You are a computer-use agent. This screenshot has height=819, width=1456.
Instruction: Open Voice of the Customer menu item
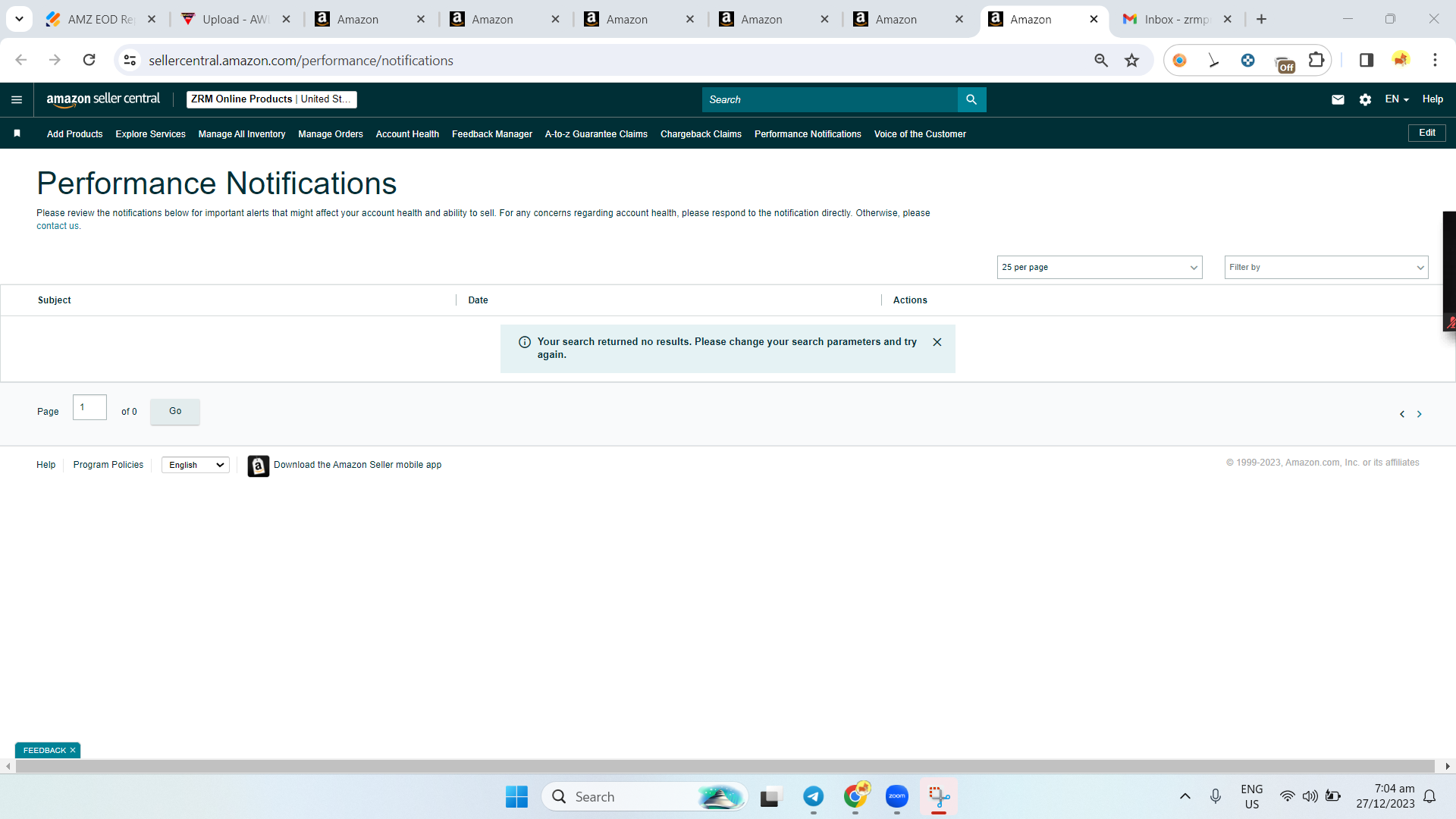tap(920, 134)
